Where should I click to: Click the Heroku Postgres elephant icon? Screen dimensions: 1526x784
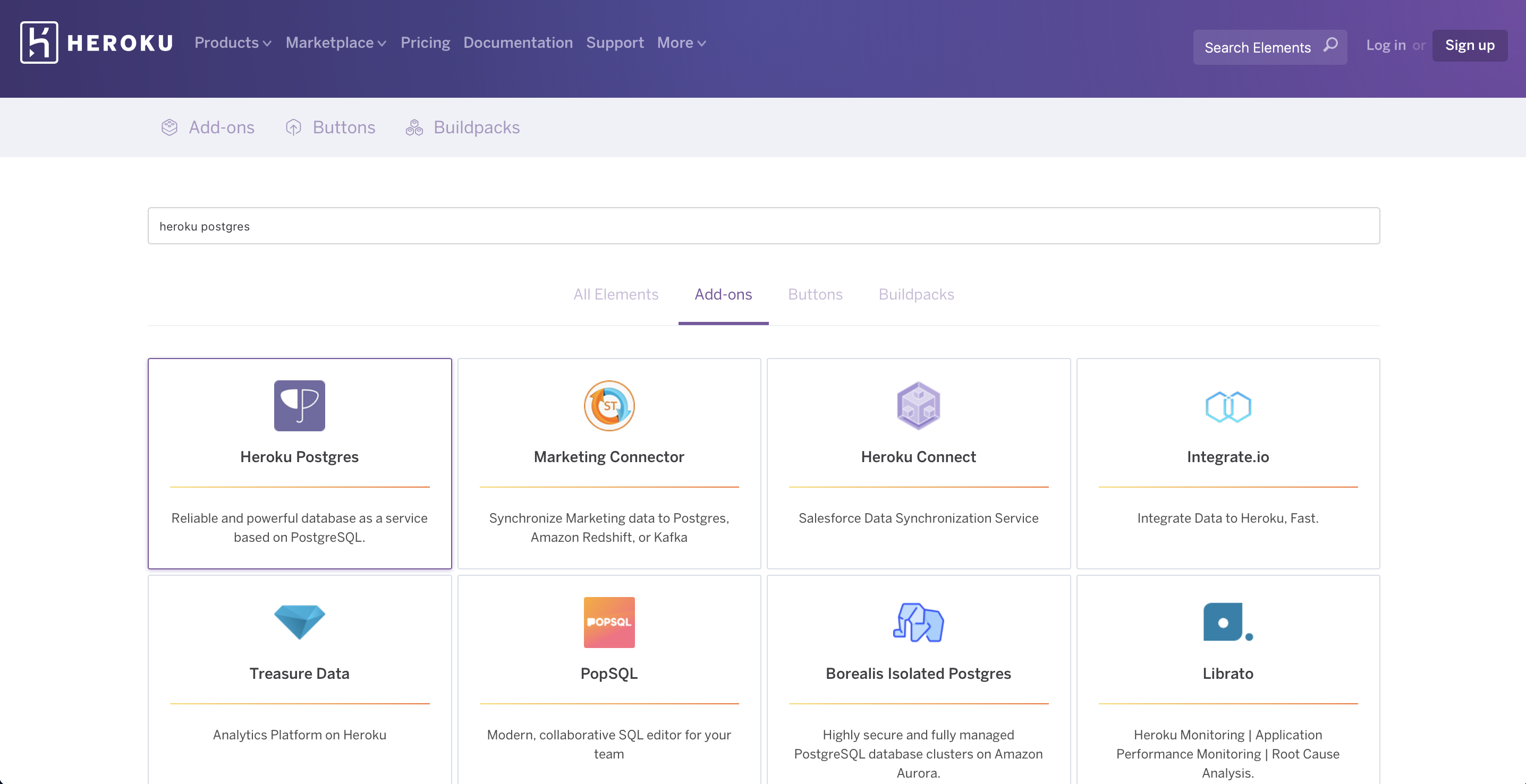click(299, 406)
